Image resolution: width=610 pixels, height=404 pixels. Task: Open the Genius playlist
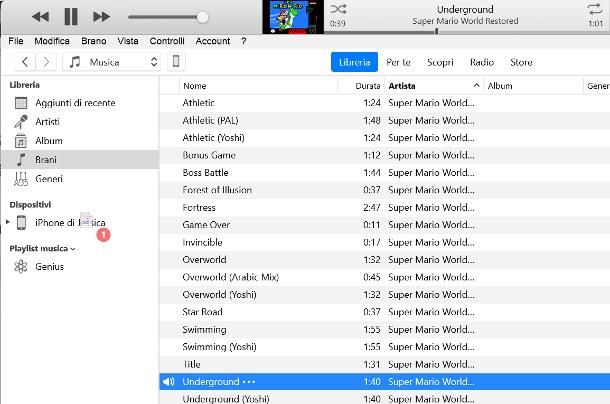coord(80,267)
